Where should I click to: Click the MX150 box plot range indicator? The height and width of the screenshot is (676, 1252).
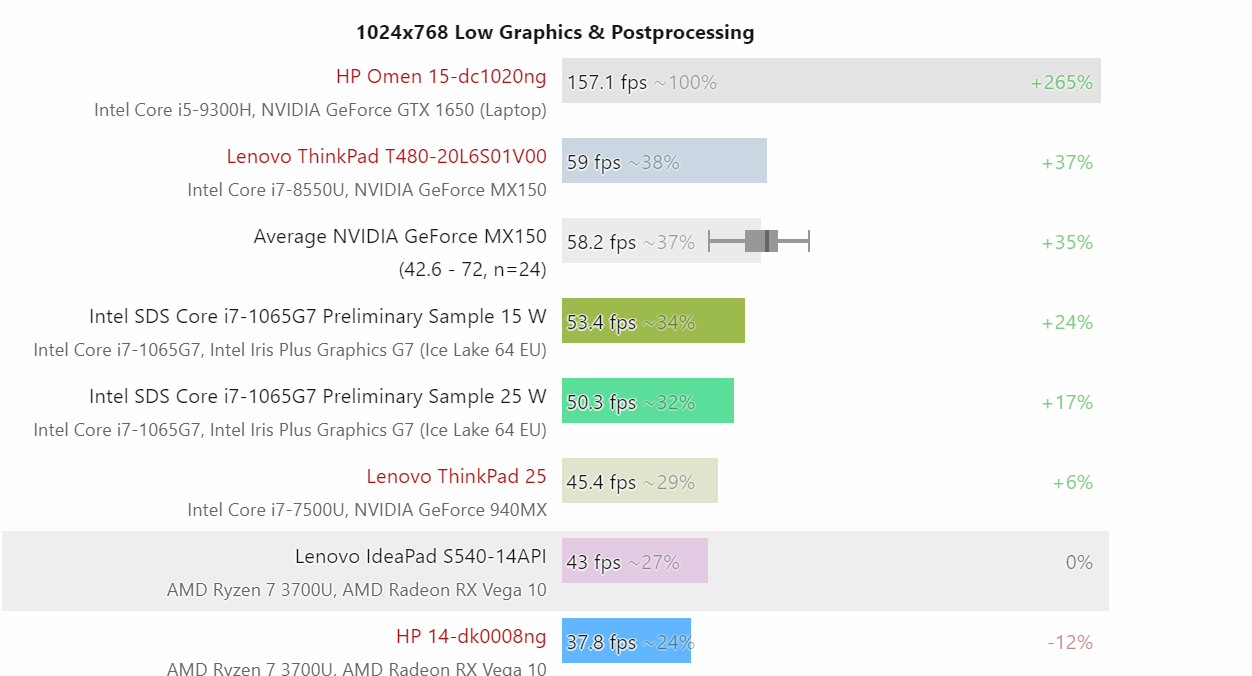click(x=759, y=241)
